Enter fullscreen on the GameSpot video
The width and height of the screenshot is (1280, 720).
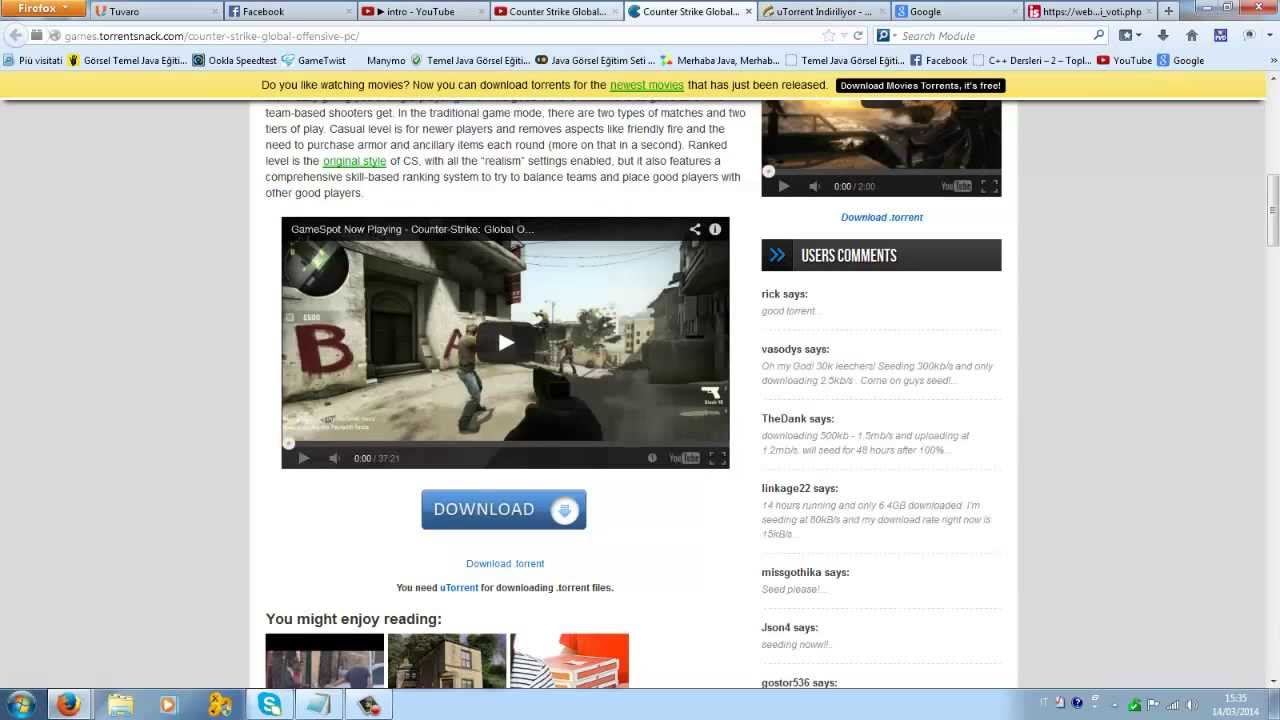(717, 458)
